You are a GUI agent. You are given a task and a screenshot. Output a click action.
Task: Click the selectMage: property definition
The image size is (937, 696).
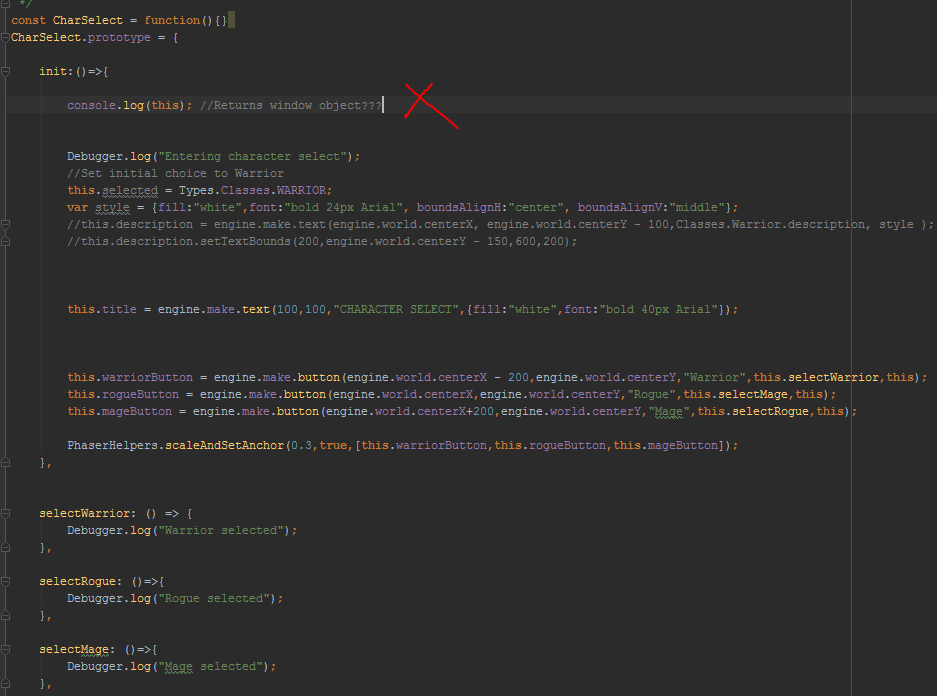coord(76,649)
